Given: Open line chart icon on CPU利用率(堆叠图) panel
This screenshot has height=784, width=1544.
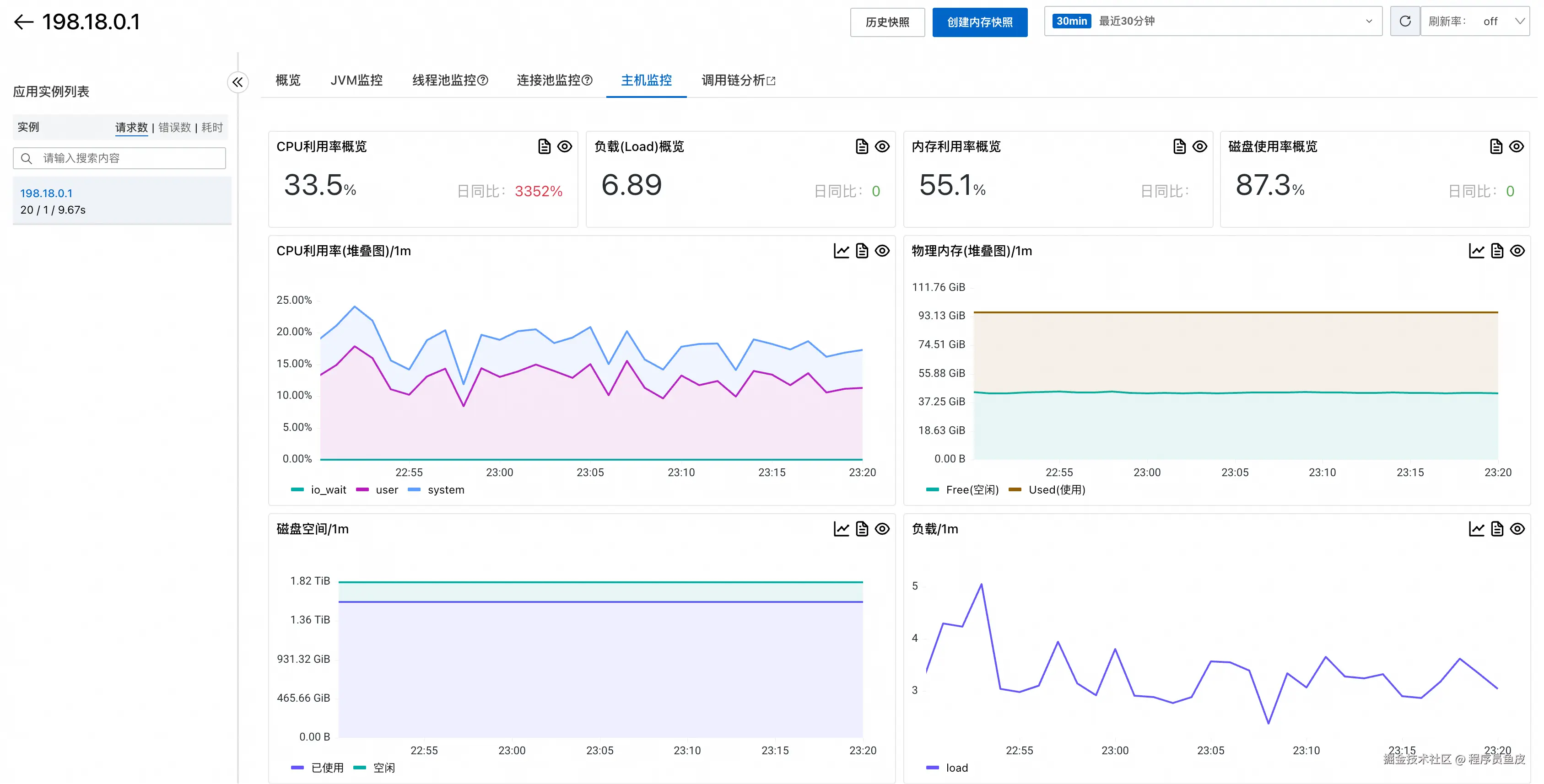Looking at the screenshot, I should (x=841, y=251).
